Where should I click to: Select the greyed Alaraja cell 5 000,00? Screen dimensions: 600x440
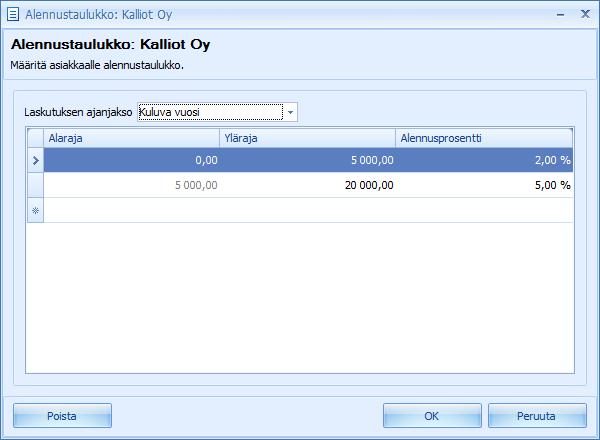click(x=131, y=185)
